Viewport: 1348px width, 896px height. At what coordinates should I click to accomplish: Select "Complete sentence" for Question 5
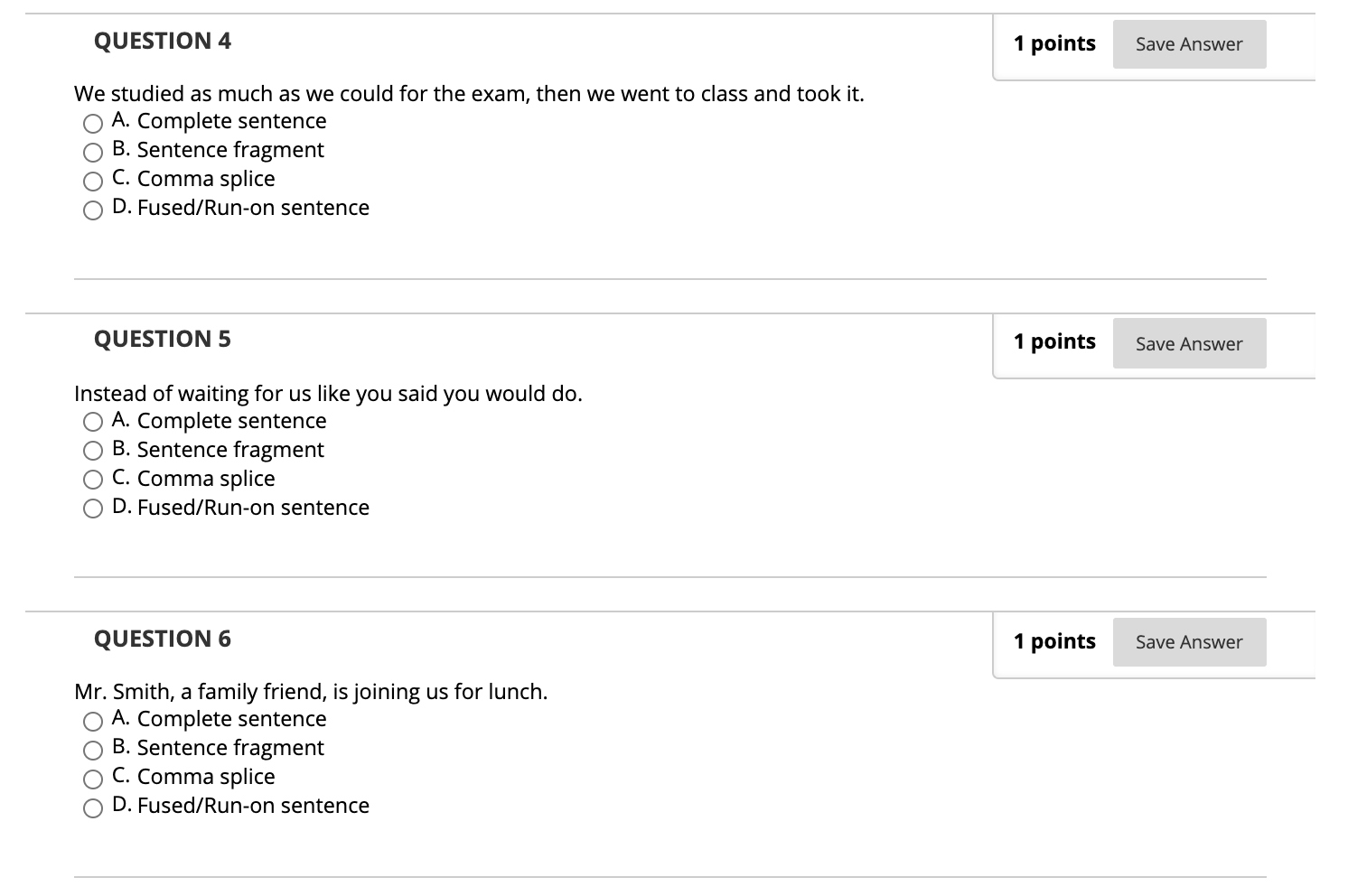93,422
